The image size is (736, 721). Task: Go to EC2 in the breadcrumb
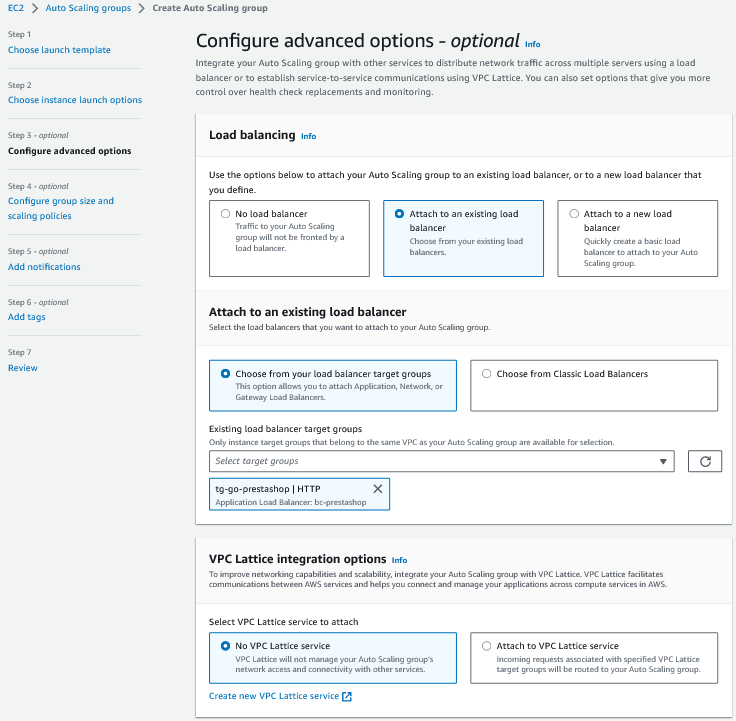(17, 8)
